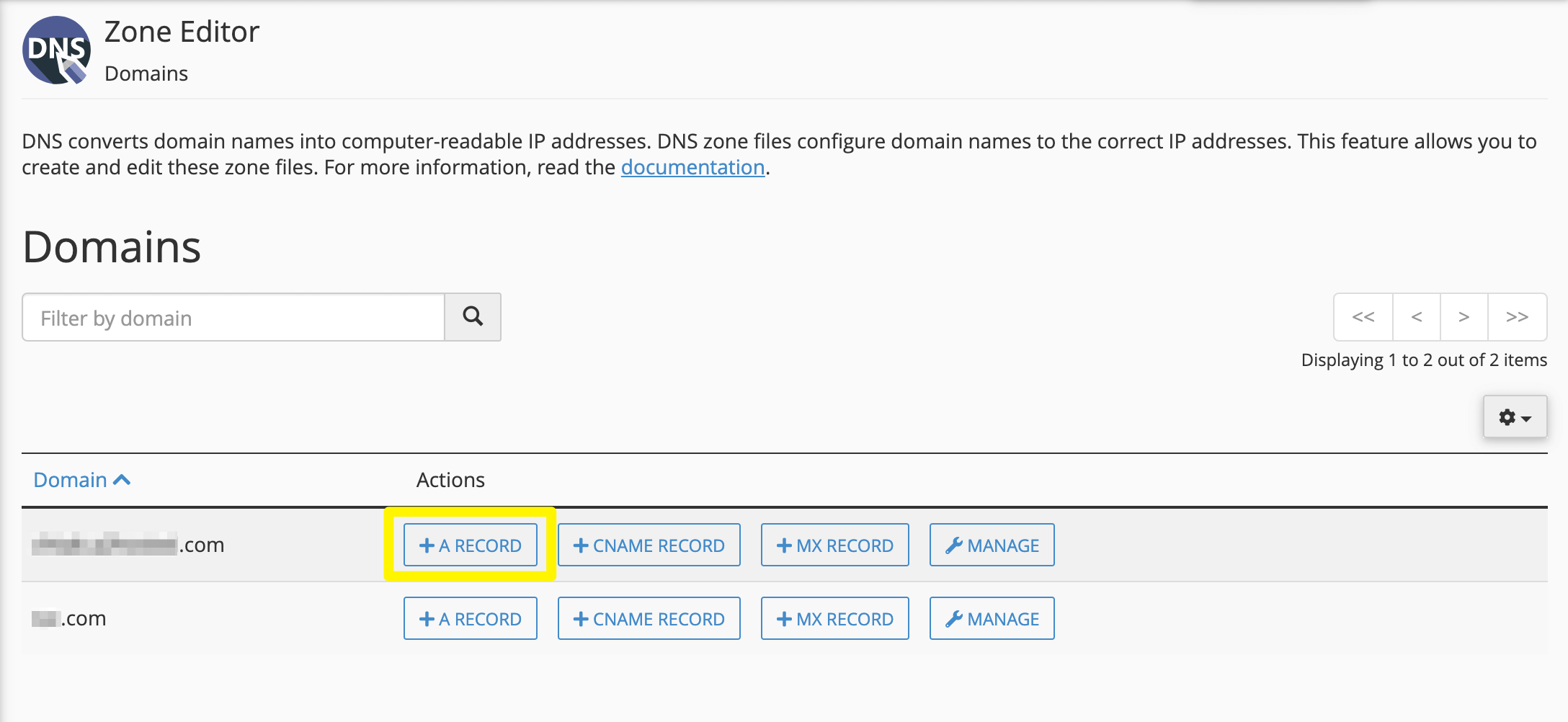Click the plus icon on first A RECORD button
The width and height of the screenshot is (1568, 722).
[x=427, y=545]
